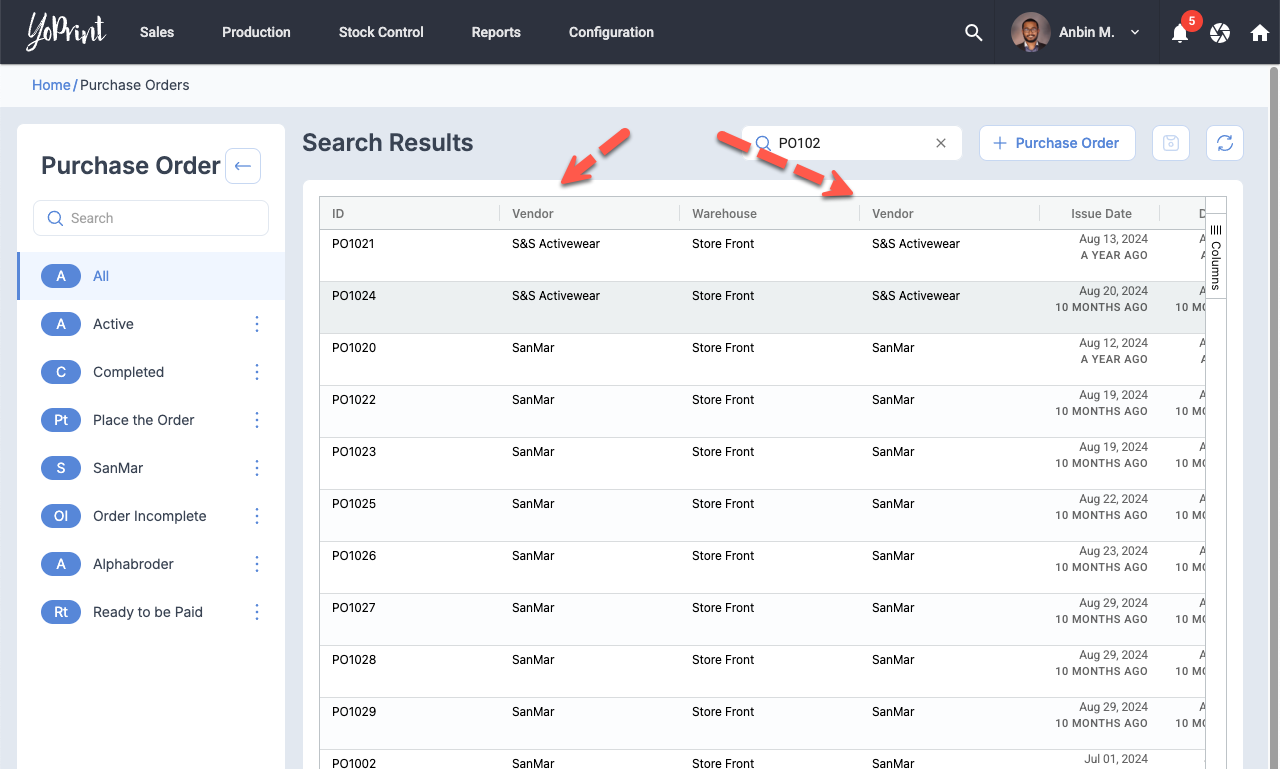Screen dimensions: 1280x769
Task: Sort by the Issue Date column header
Action: click(x=1101, y=213)
